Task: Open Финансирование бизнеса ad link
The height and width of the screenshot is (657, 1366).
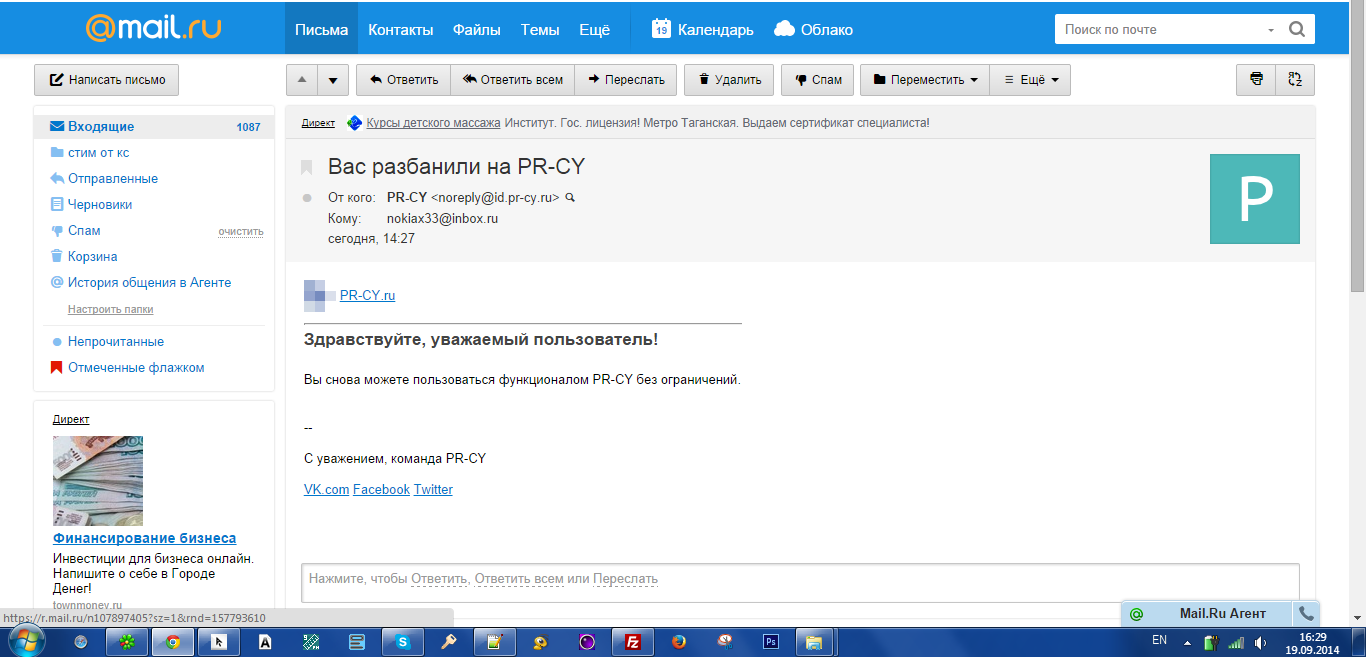Action: tap(145, 538)
